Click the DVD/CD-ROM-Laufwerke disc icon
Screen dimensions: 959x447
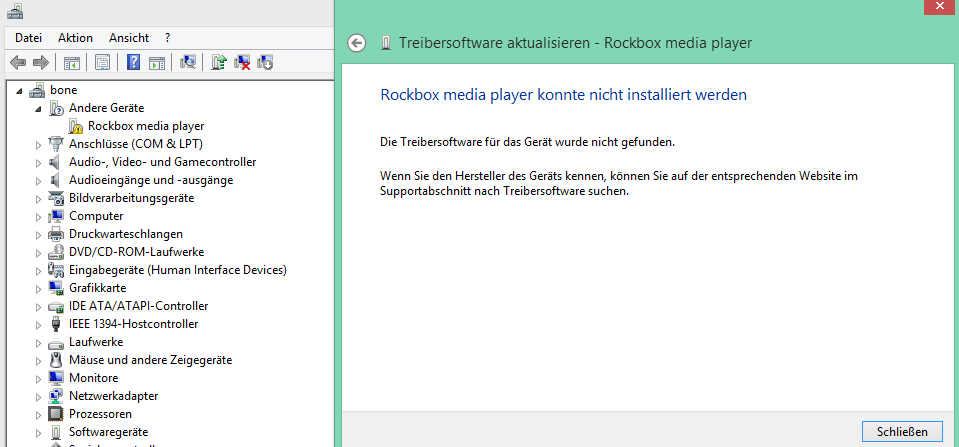[56, 252]
